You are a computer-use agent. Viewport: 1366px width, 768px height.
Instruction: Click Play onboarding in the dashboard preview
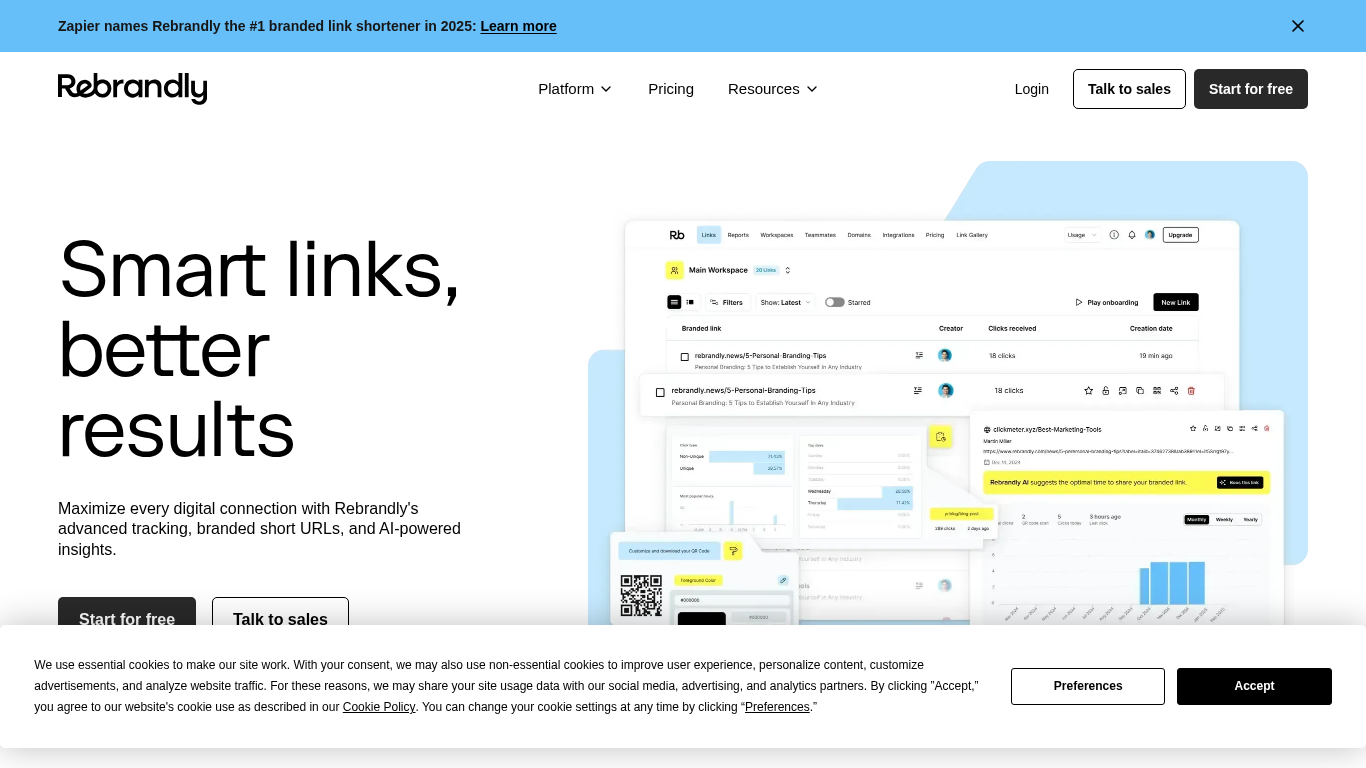pos(1106,302)
